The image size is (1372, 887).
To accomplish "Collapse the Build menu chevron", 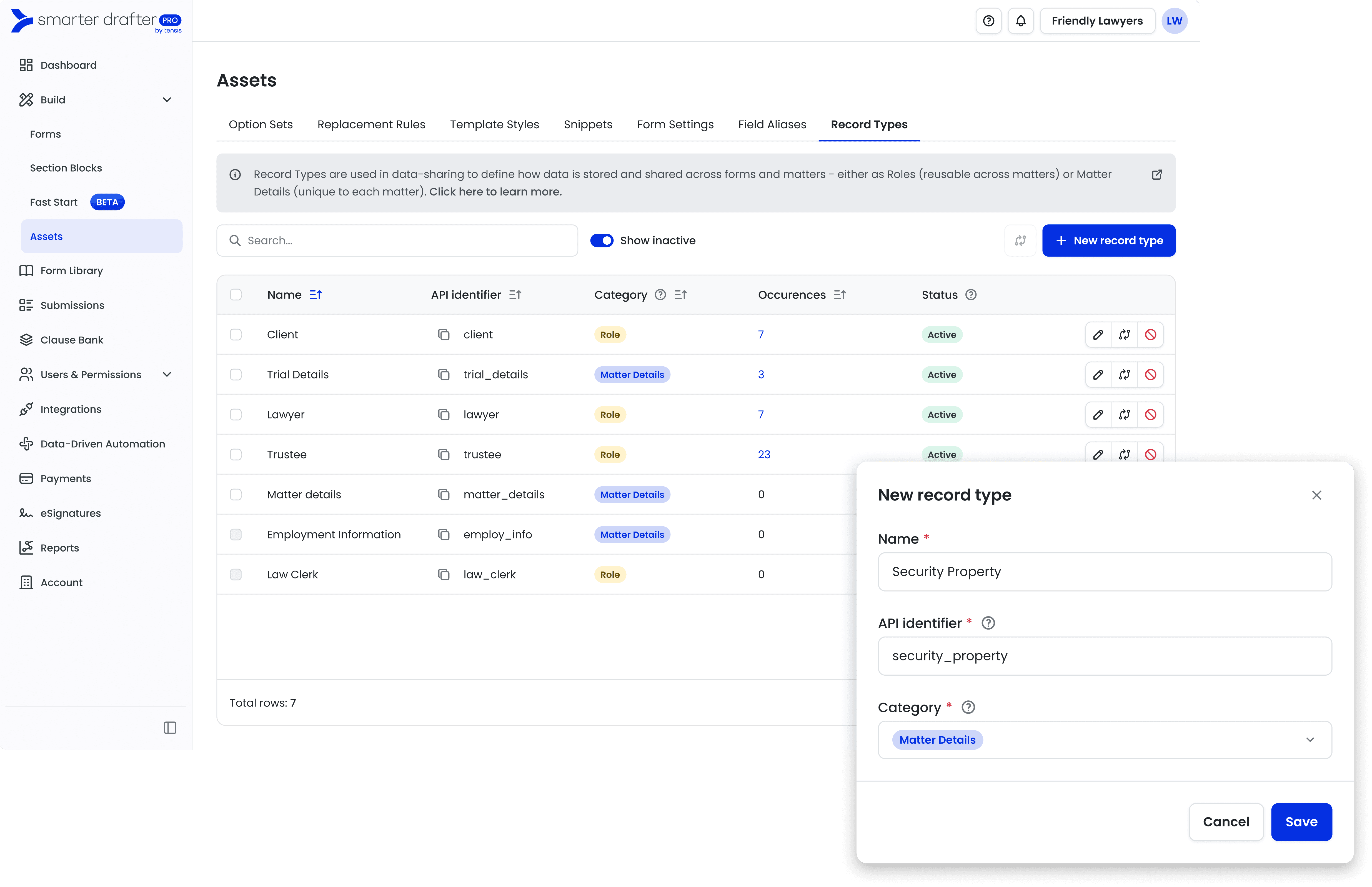I will (x=167, y=100).
